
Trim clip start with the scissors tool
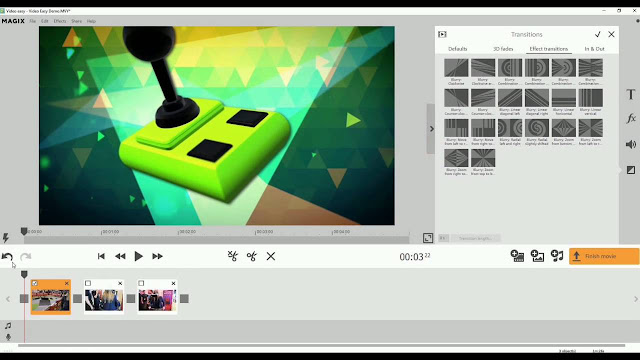[233, 256]
